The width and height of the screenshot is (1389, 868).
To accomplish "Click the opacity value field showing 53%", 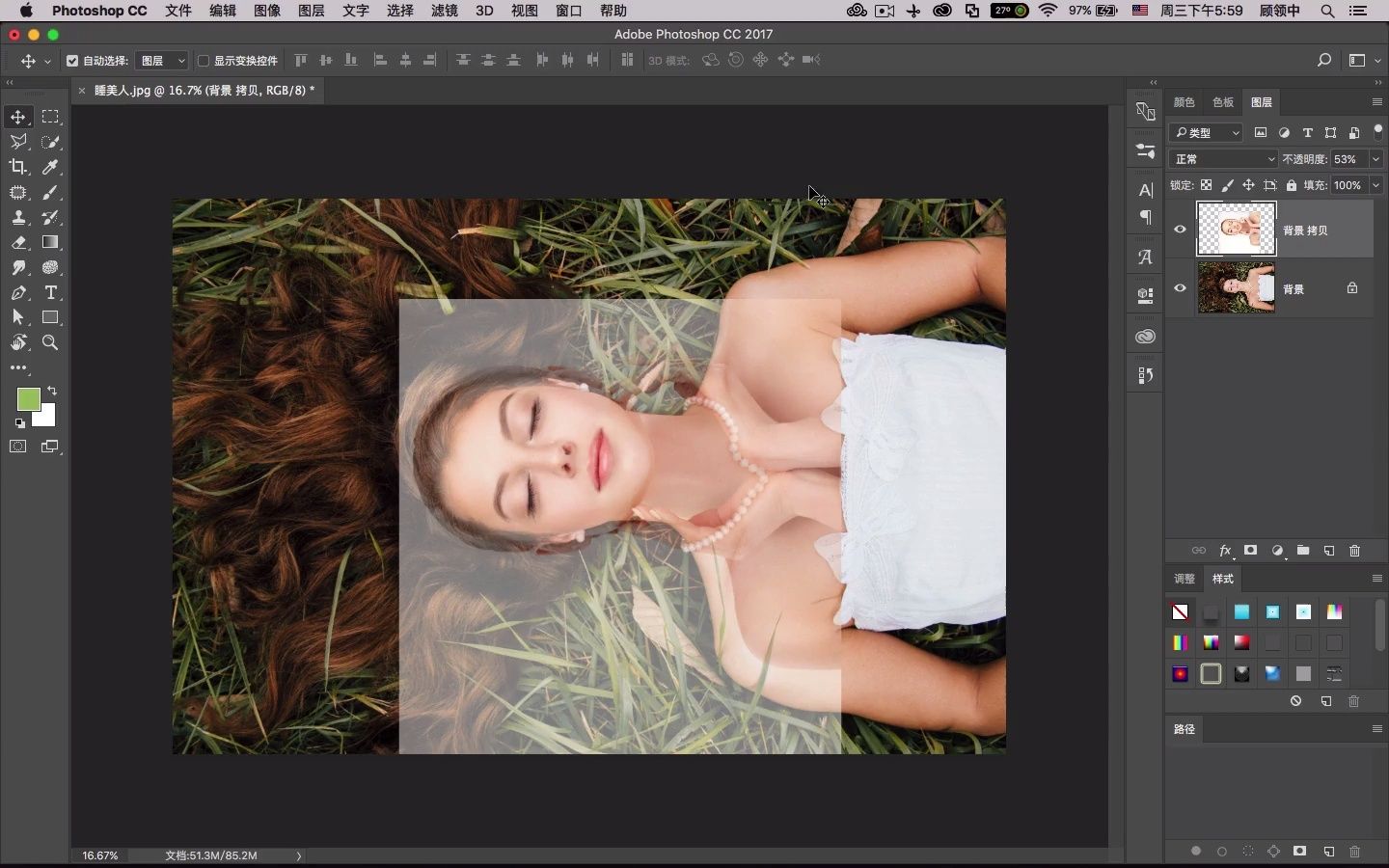I will (1349, 159).
